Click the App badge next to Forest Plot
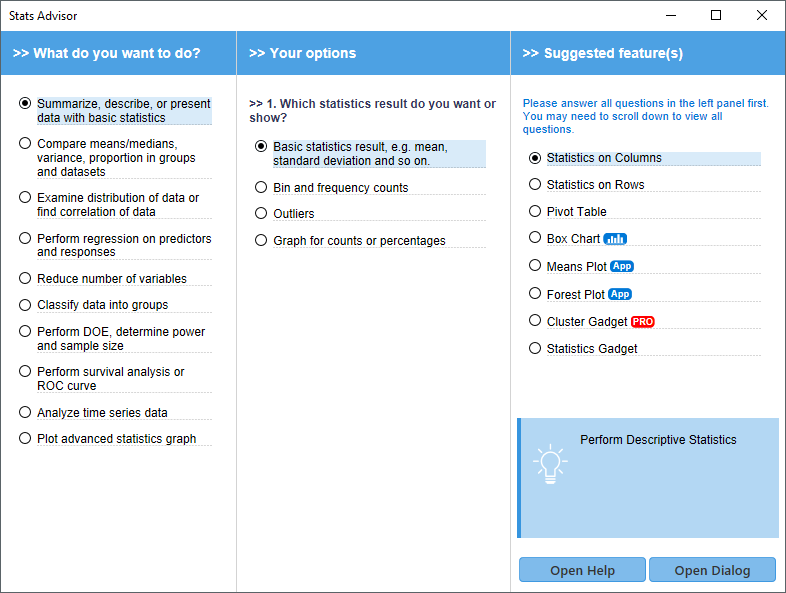 click(620, 294)
